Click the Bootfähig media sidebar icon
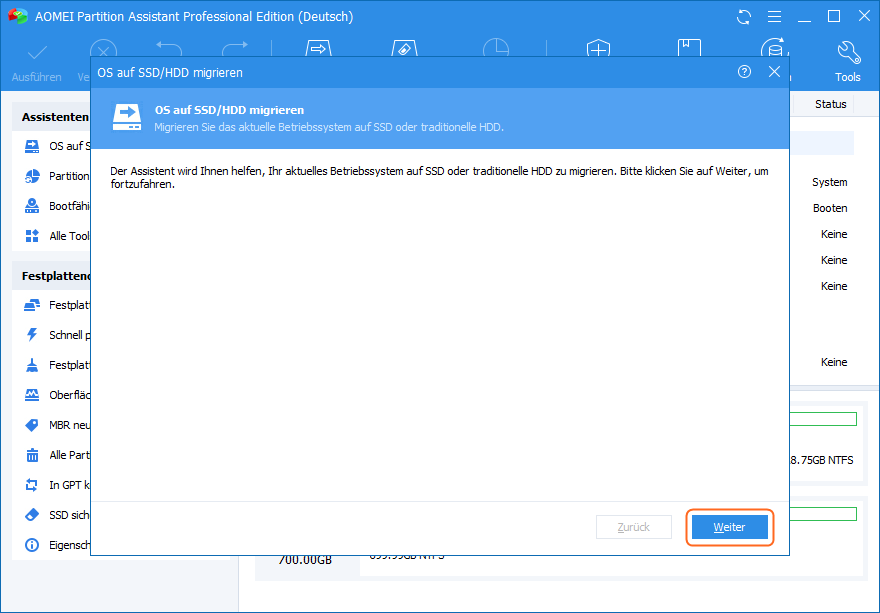This screenshot has height=613, width=880. [x=32, y=206]
